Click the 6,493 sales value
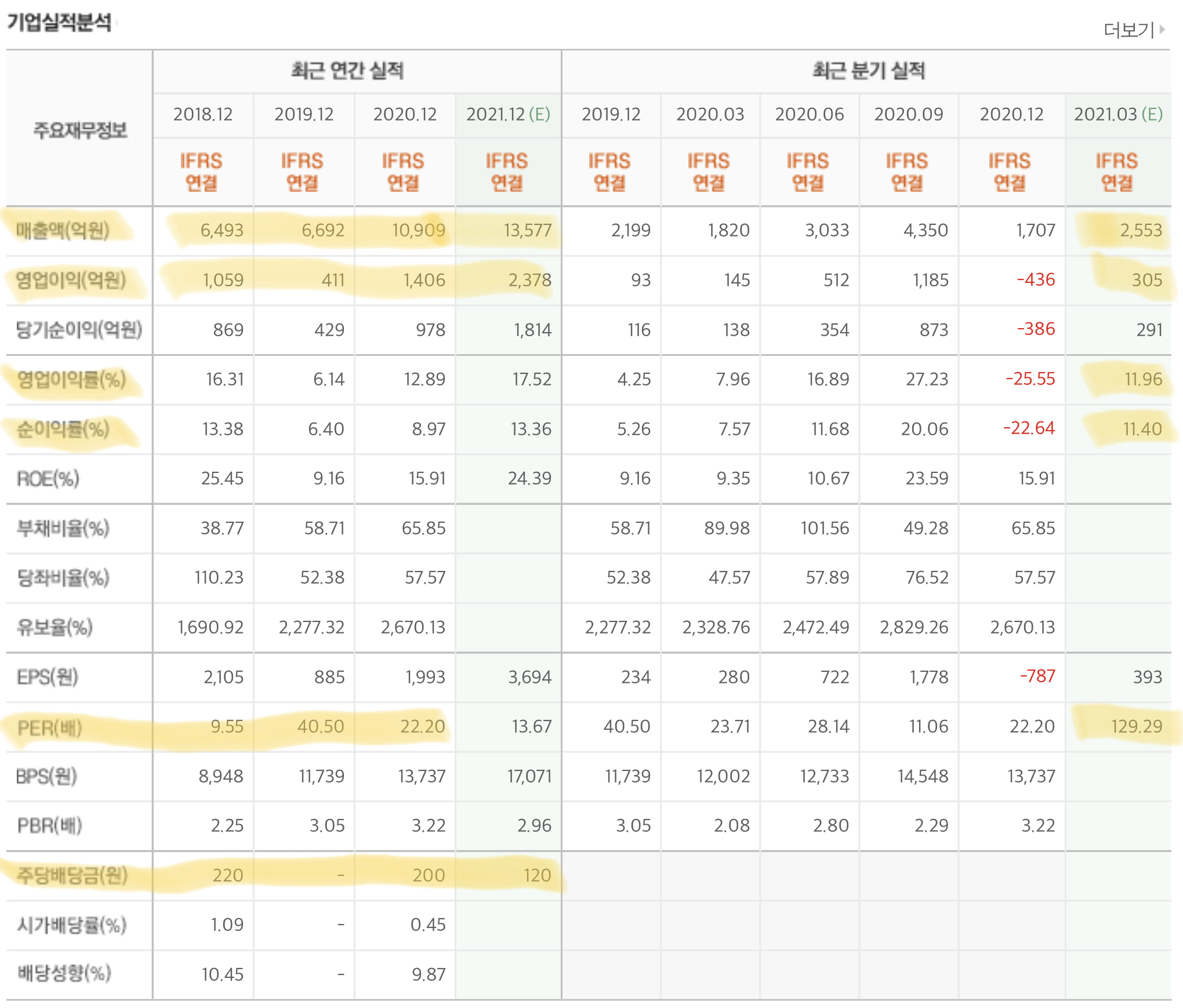The image size is (1183, 1008). point(222,231)
